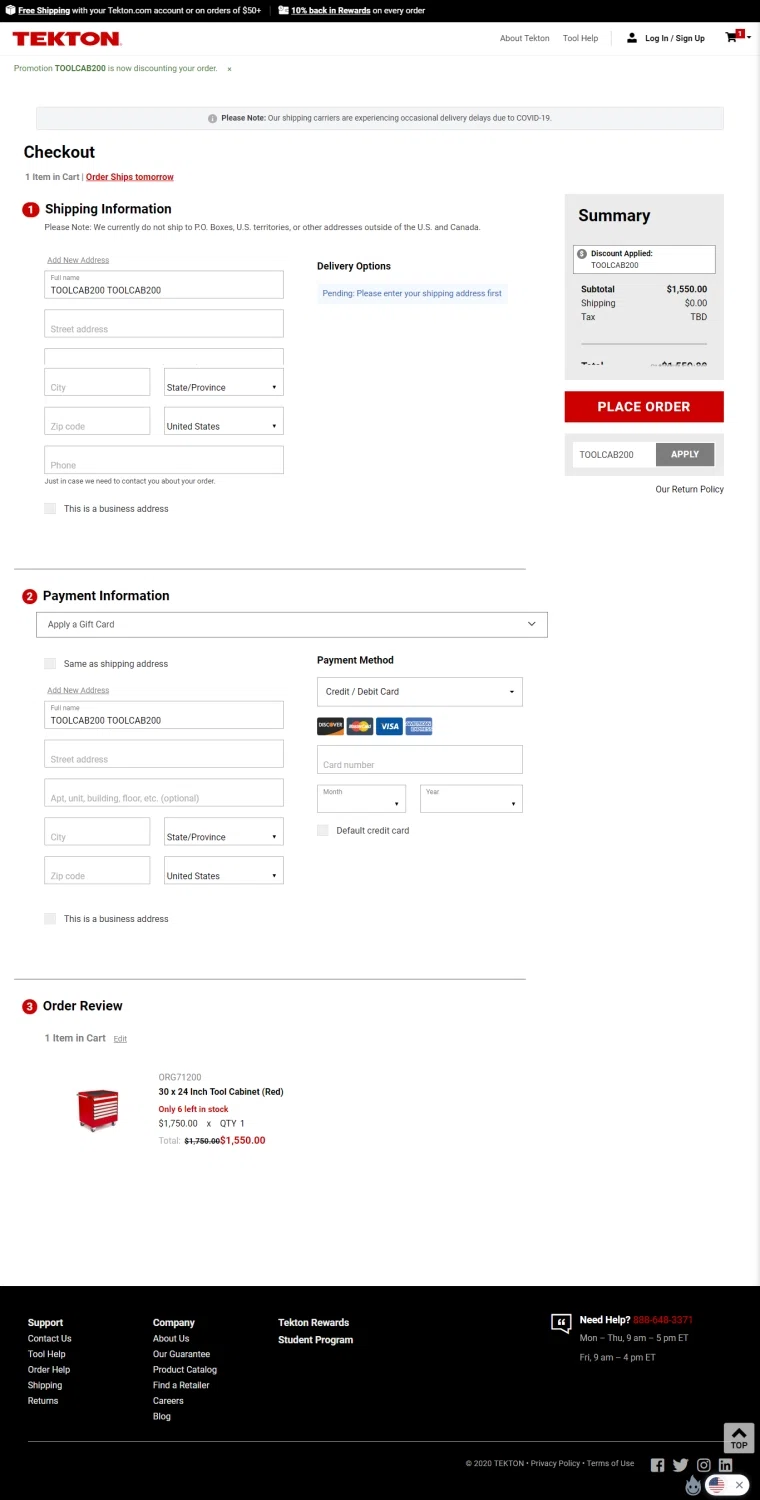Click the Facebook icon in footer
The width and height of the screenshot is (760, 1500).
[657, 1465]
